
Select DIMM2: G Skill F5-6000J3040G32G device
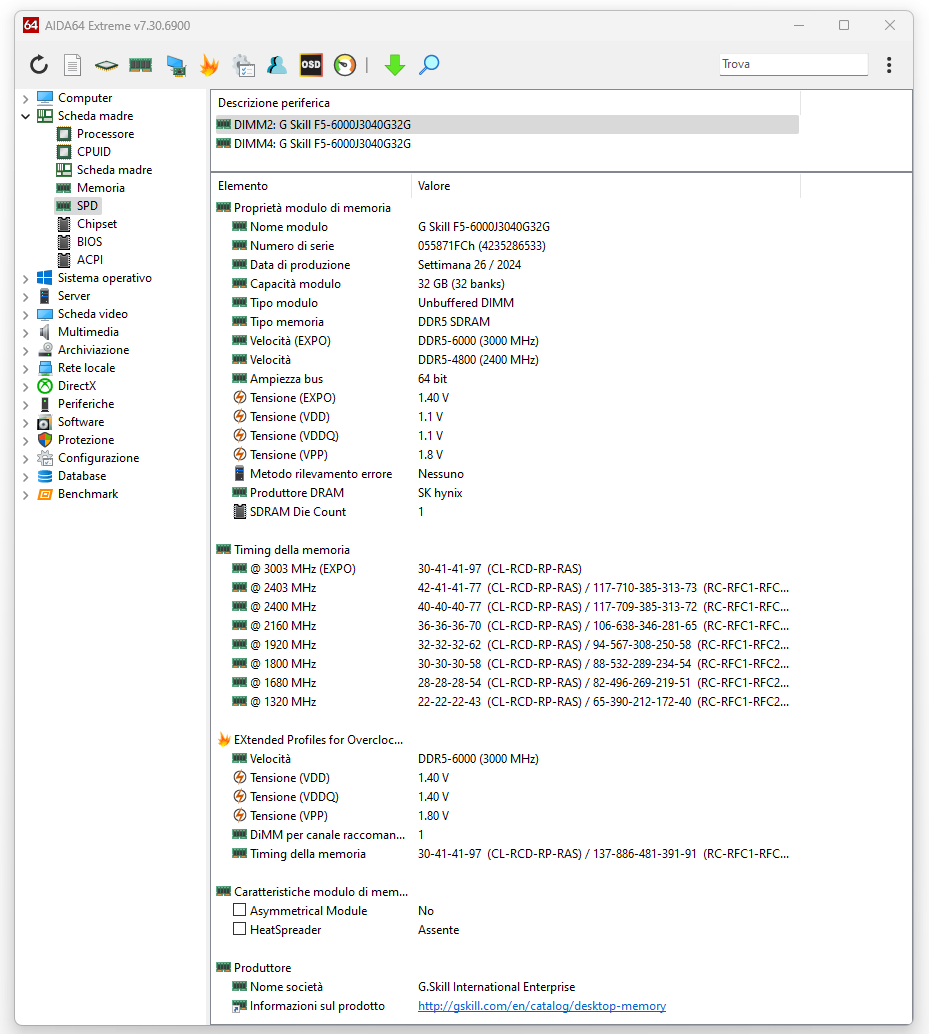(506, 125)
